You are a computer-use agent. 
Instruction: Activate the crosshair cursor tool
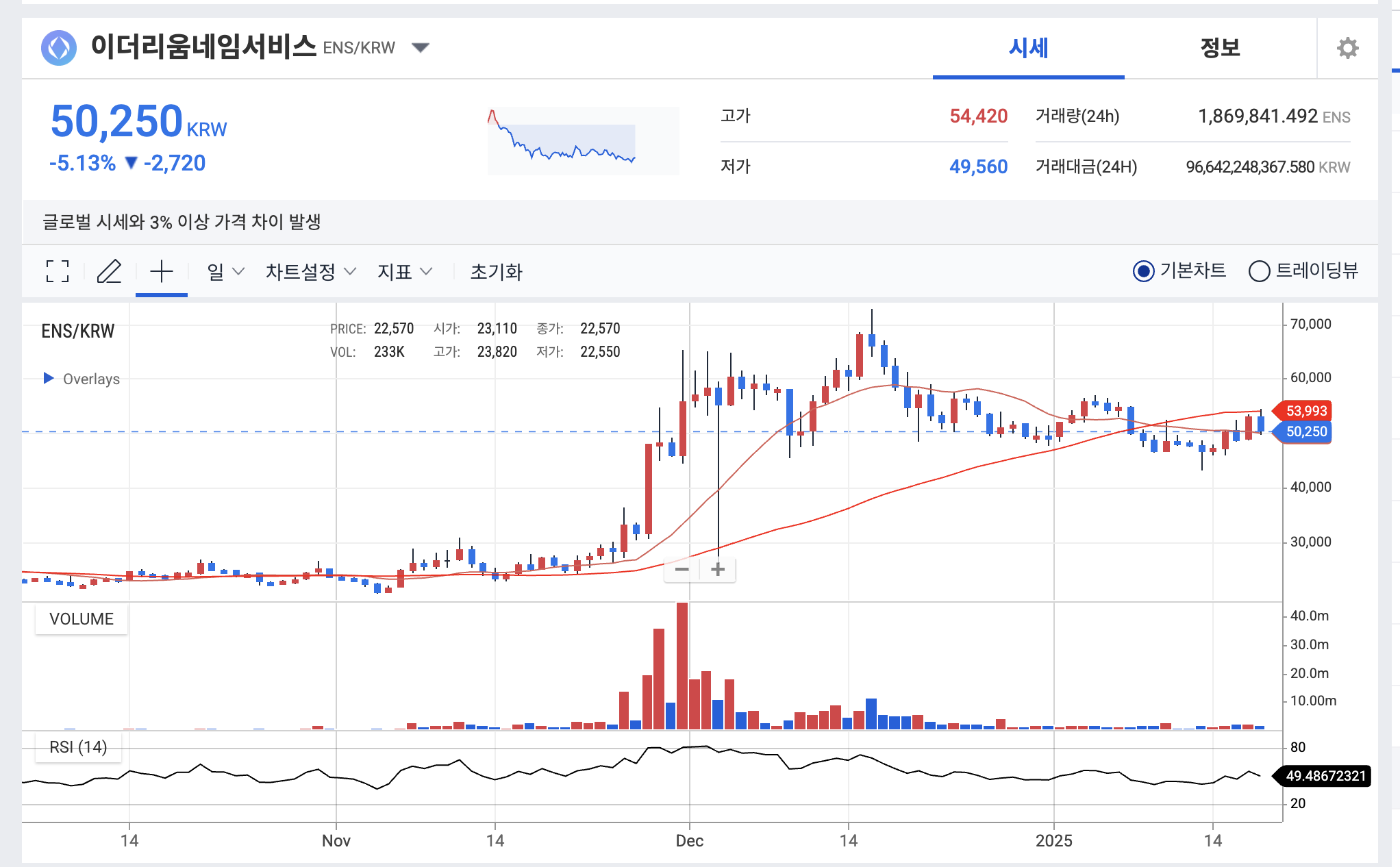click(162, 271)
